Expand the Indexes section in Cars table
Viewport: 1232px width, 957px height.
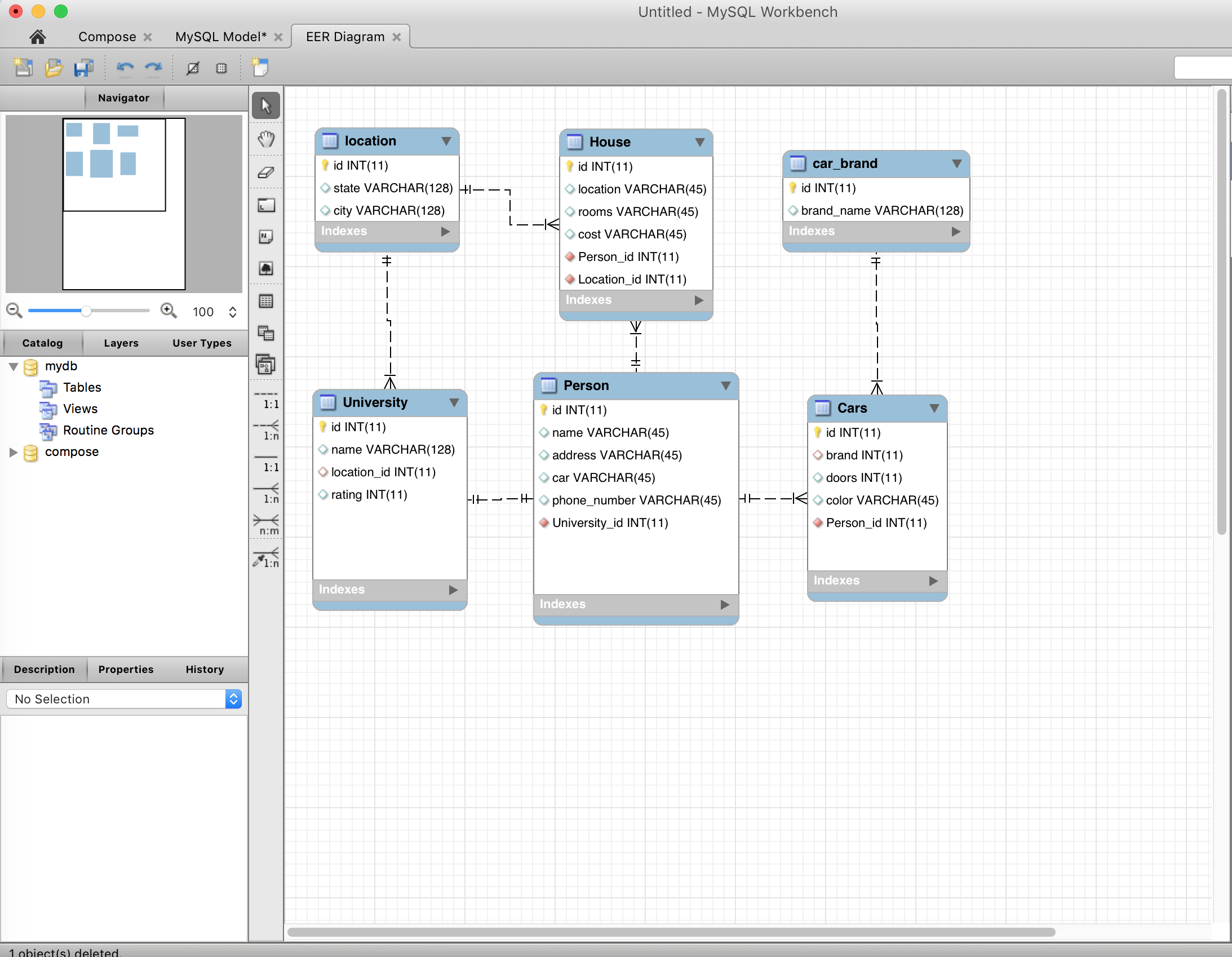click(932, 580)
